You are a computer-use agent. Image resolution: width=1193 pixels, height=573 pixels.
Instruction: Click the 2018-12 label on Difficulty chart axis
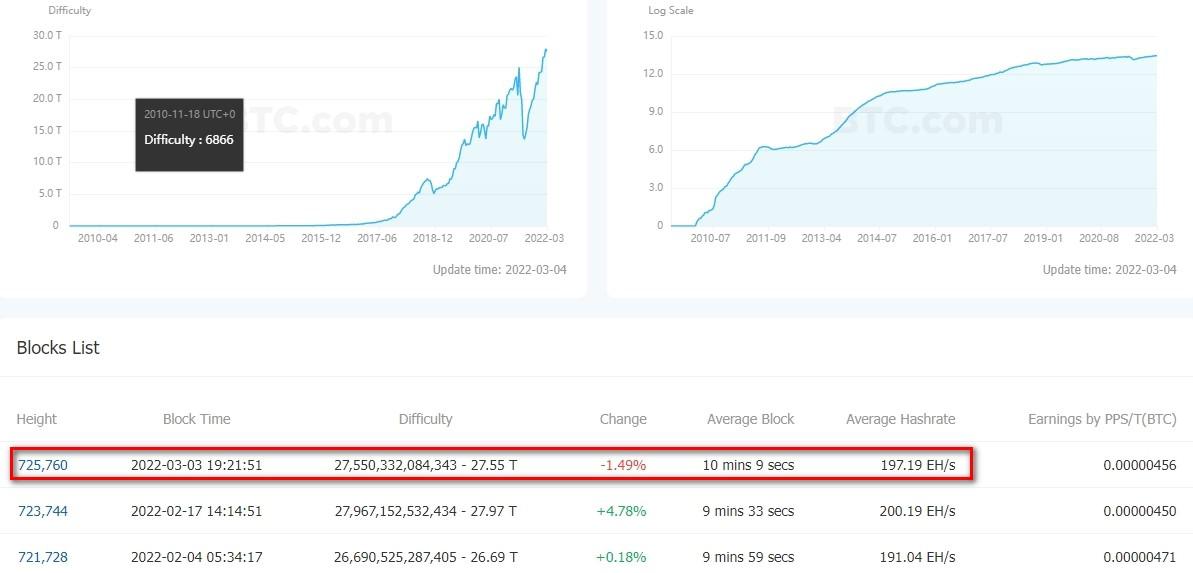tap(433, 239)
